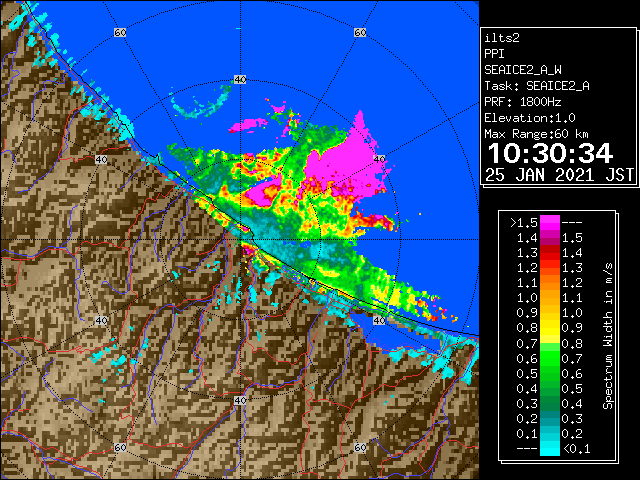The image size is (640, 480).
Task: Click the 'ilts2' radar name text
Action: tap(502, 38)
